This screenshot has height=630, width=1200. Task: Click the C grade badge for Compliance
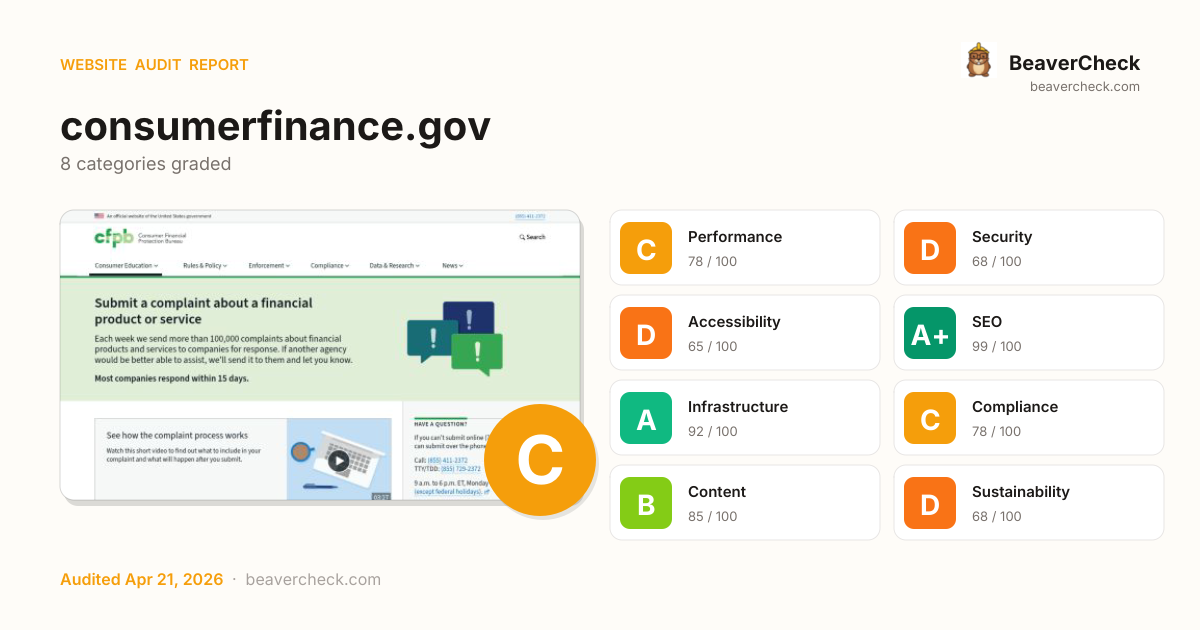930,418
